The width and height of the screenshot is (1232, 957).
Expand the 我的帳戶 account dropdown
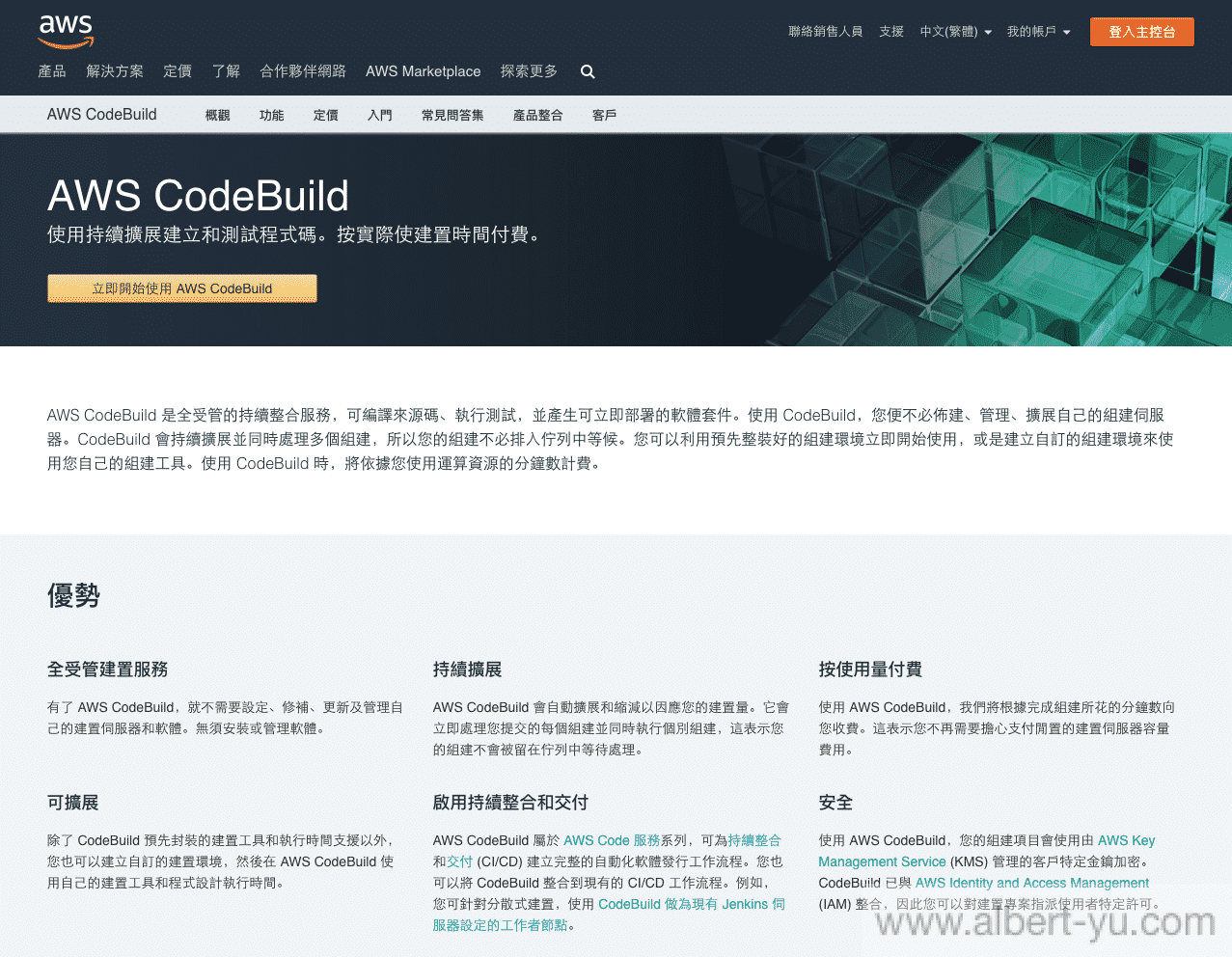[1038, 32]
